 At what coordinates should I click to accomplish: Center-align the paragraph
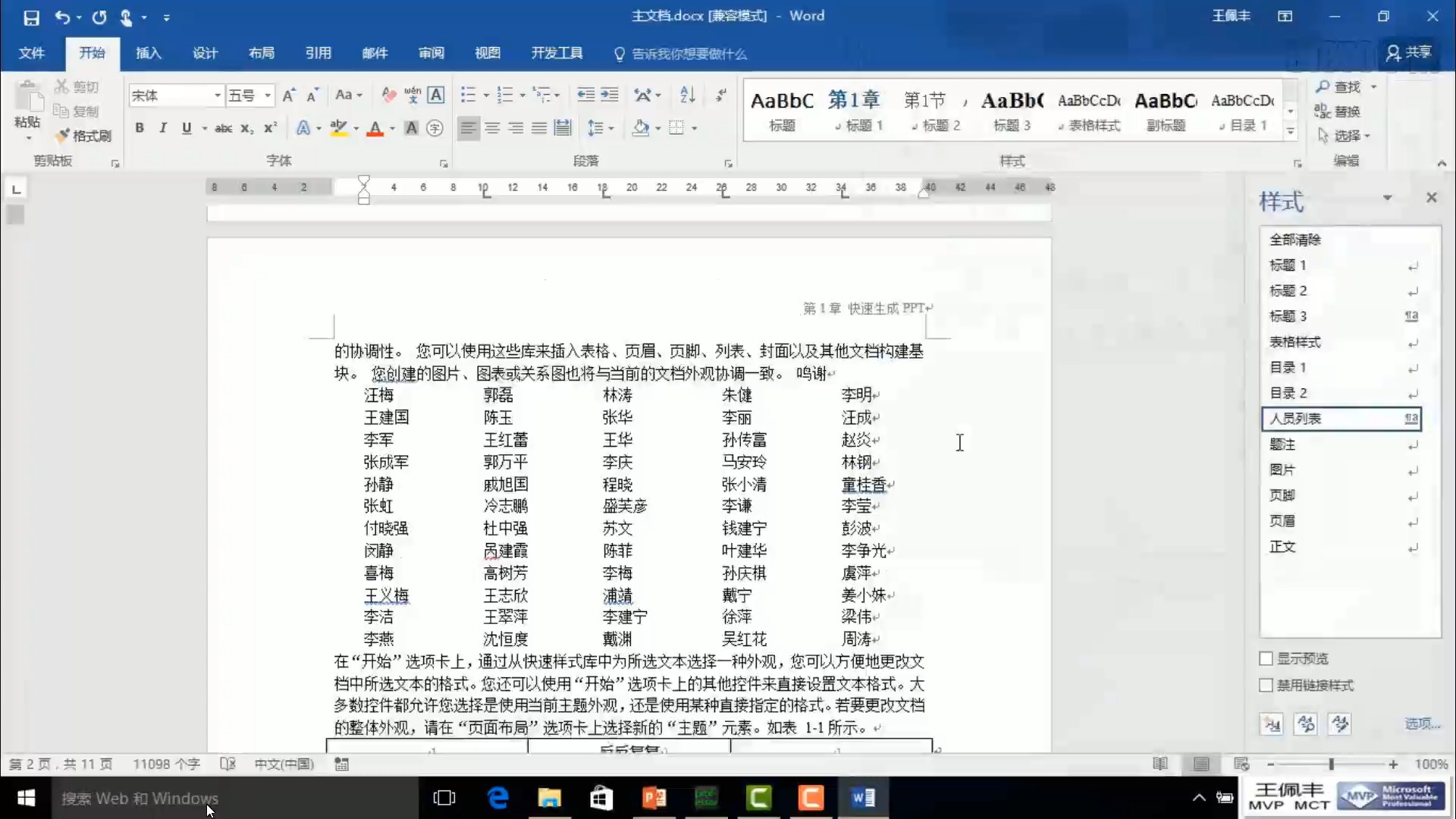(492, 128)
